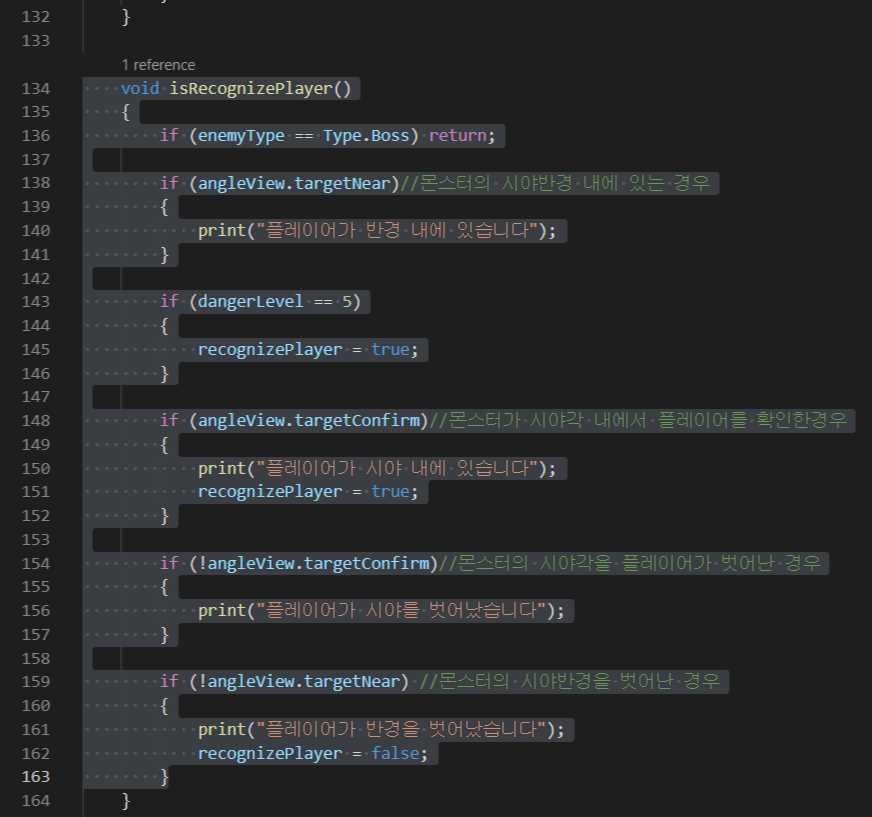Click '!angleView.targetNear' on line 159
Image resolution: width=872 pixels, height=817 pixels.
coord(299,681)
